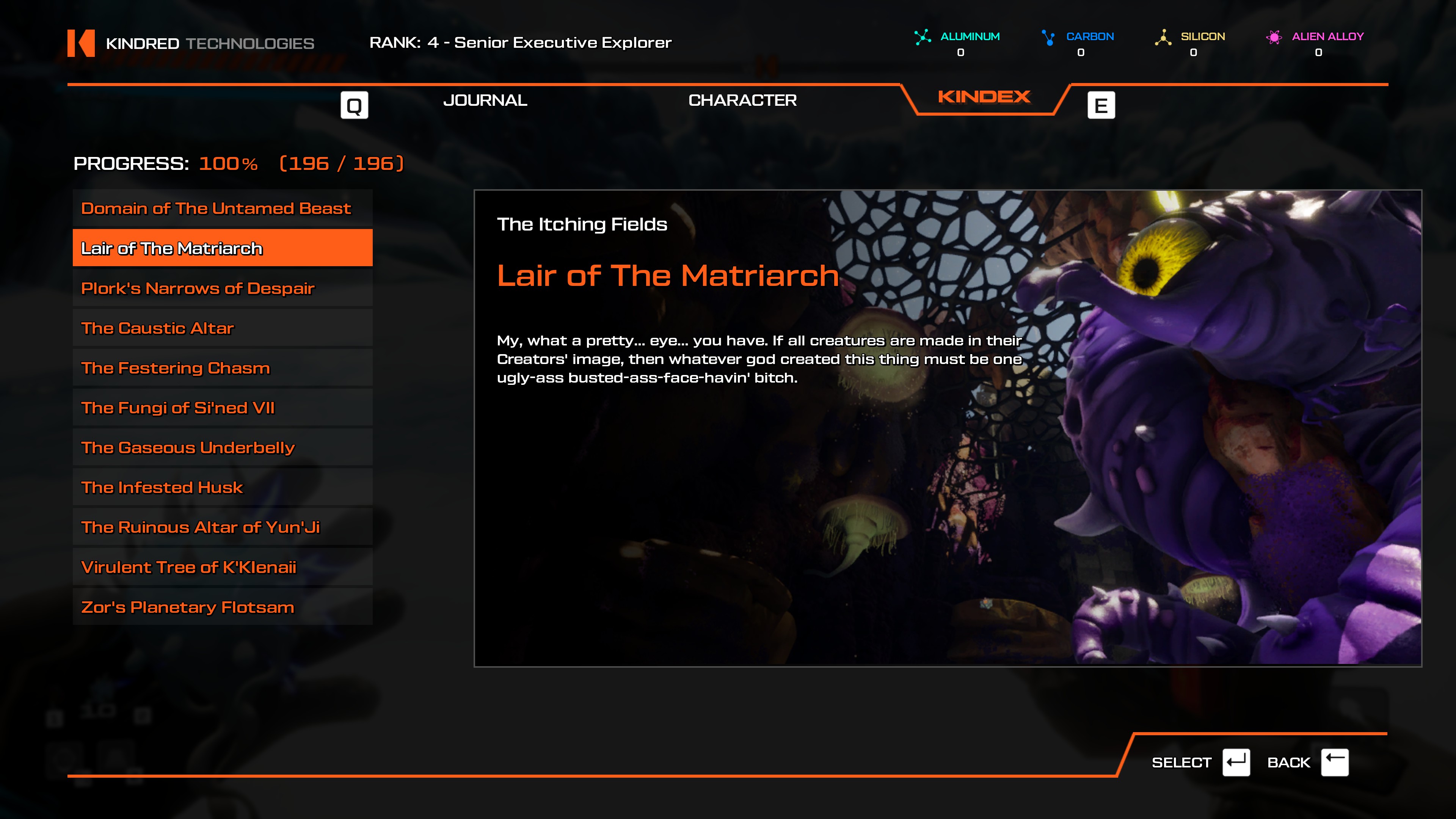Select The Gaseous Underbelly entry
Image resolution: width=1456 pixels, height=819 pixels.
click(x=223, y=447)
